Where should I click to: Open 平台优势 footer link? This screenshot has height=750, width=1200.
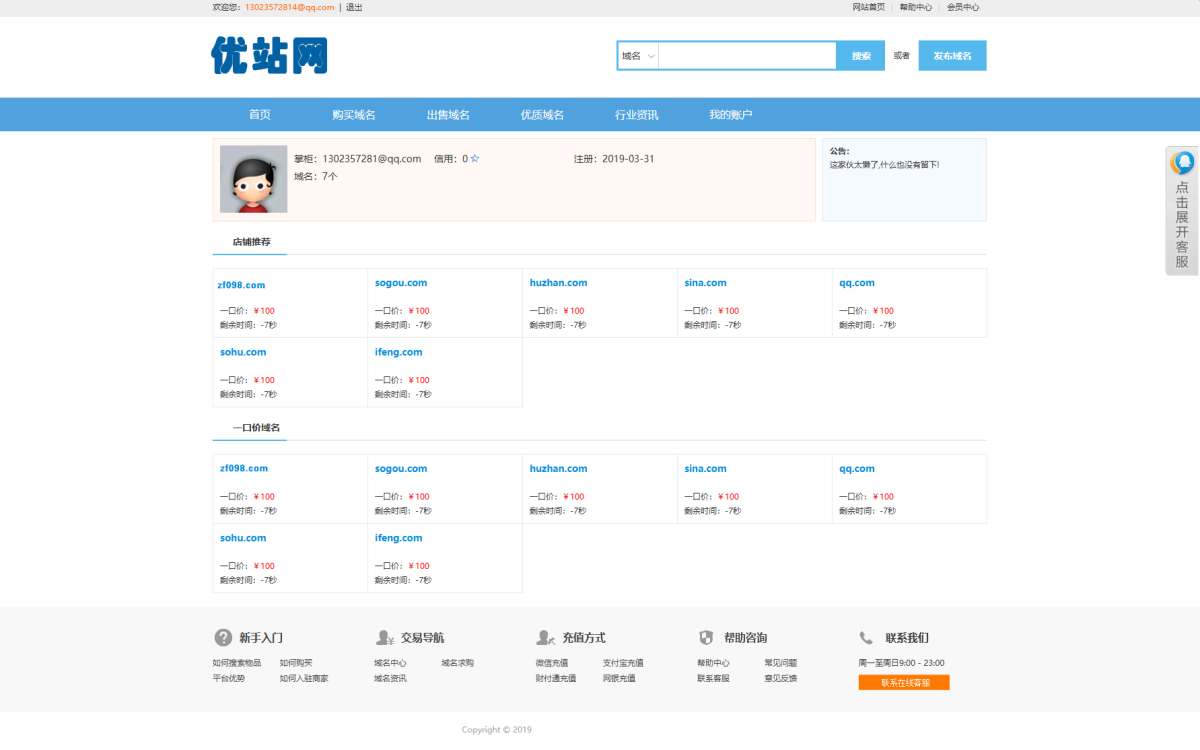228,678
